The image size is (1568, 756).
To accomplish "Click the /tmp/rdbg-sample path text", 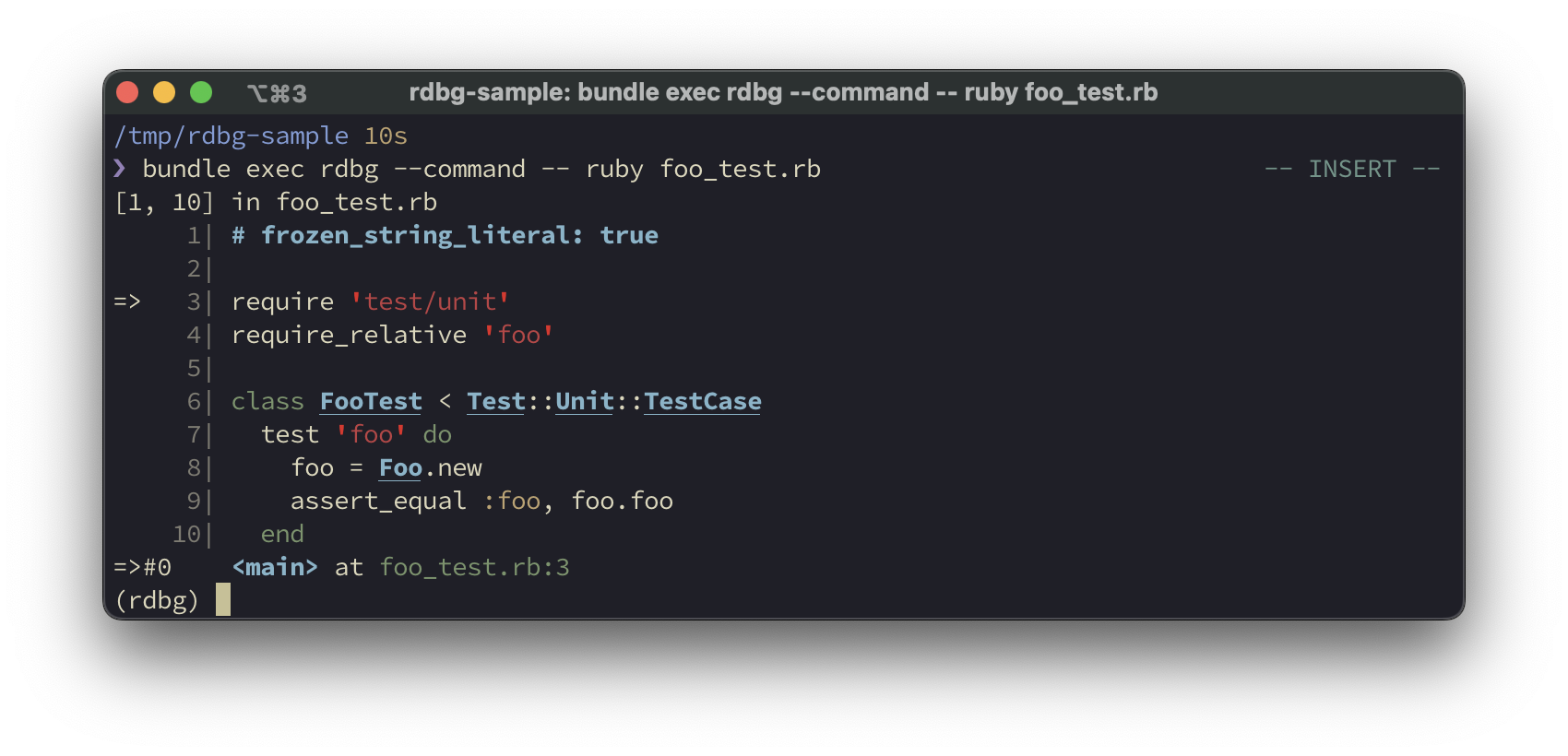I will [231, 136].
